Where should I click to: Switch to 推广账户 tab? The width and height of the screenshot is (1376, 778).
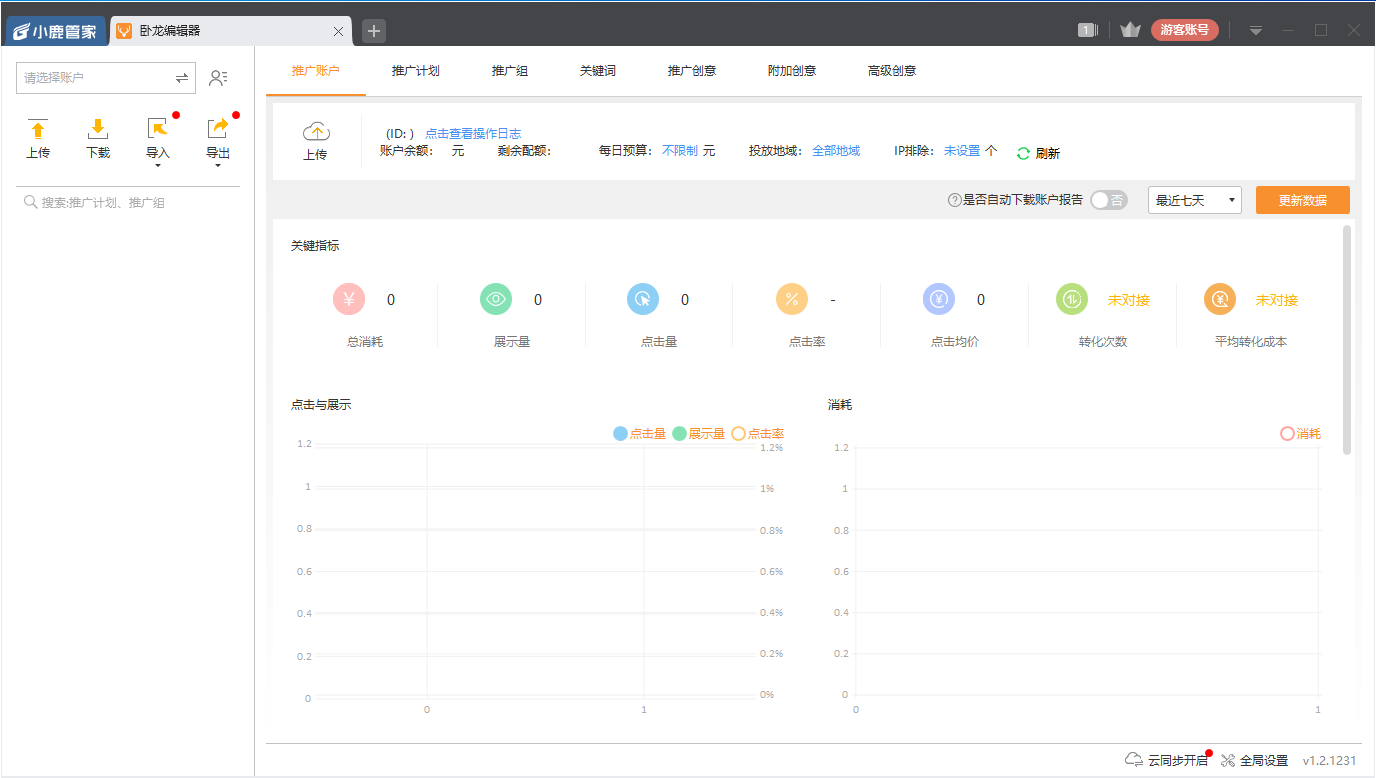click(316, 71)
